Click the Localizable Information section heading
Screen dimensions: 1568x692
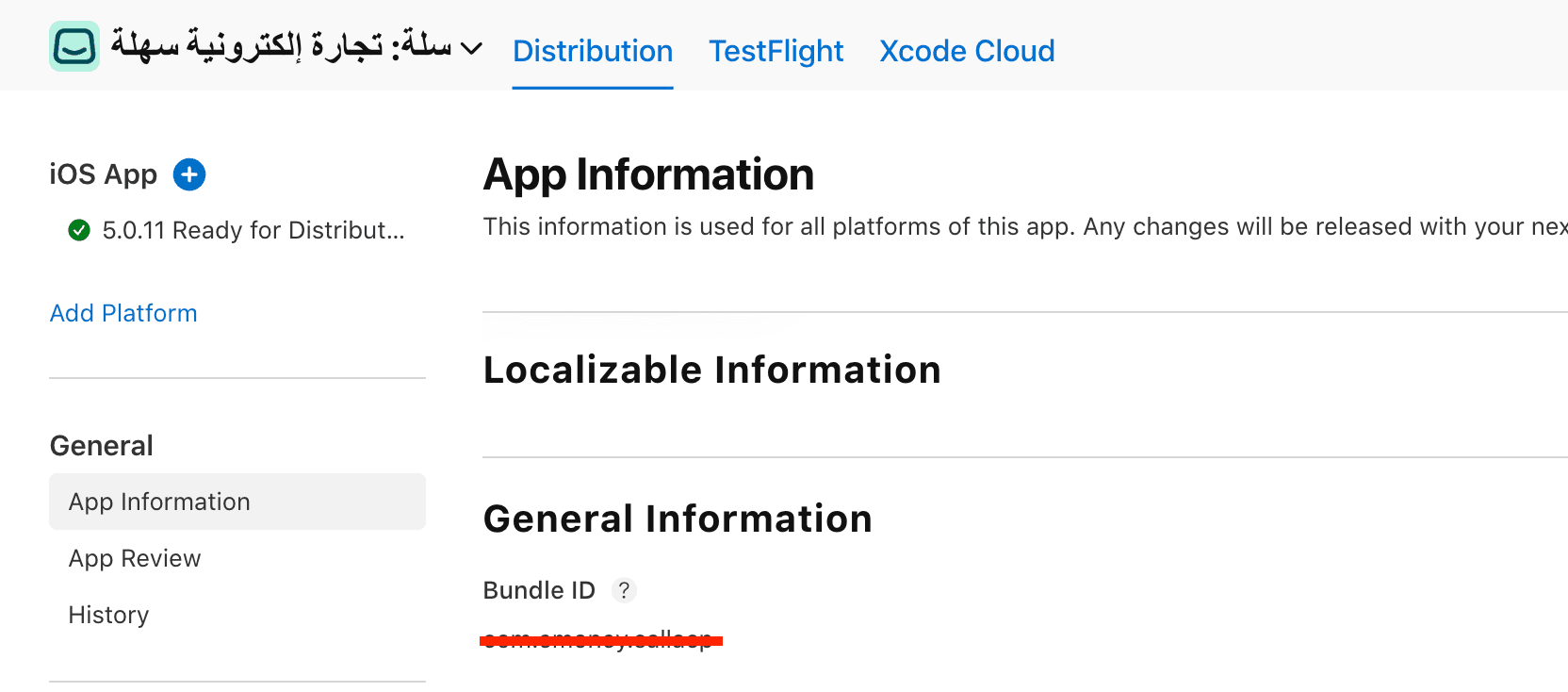[711, 370]
